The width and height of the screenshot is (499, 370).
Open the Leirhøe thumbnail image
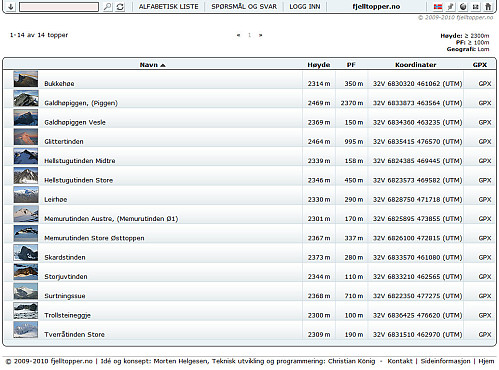tap(26, 195)
